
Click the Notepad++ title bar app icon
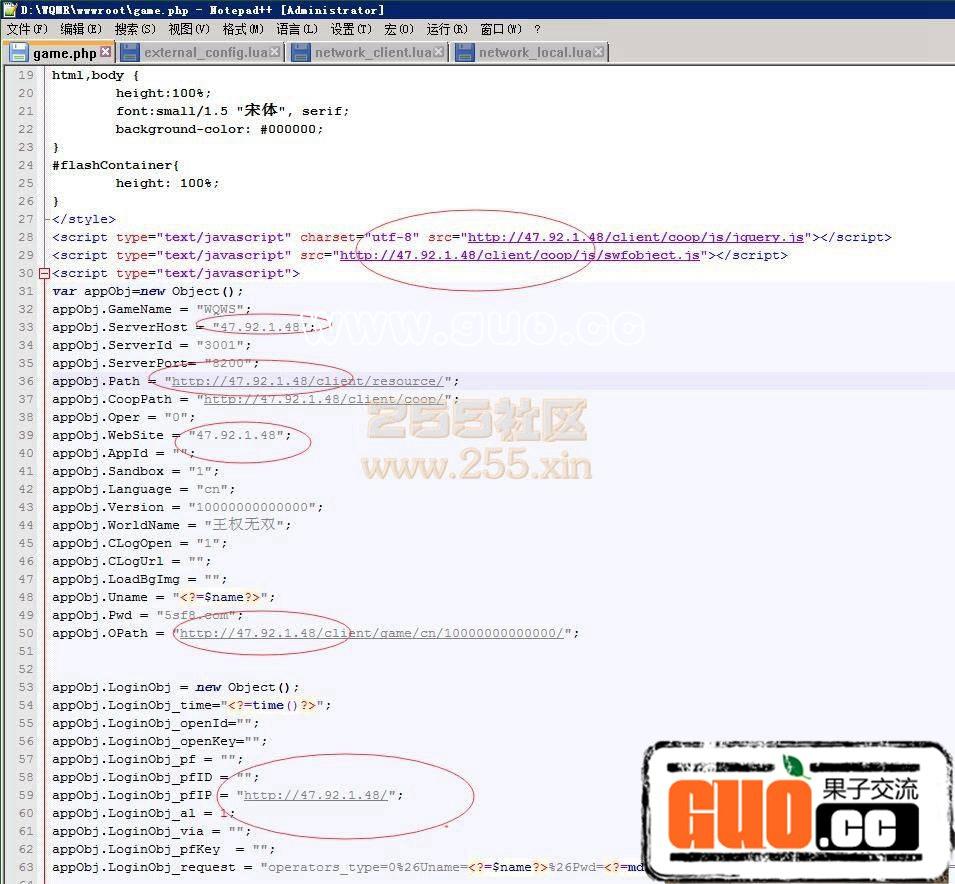[x=9, y=9]
